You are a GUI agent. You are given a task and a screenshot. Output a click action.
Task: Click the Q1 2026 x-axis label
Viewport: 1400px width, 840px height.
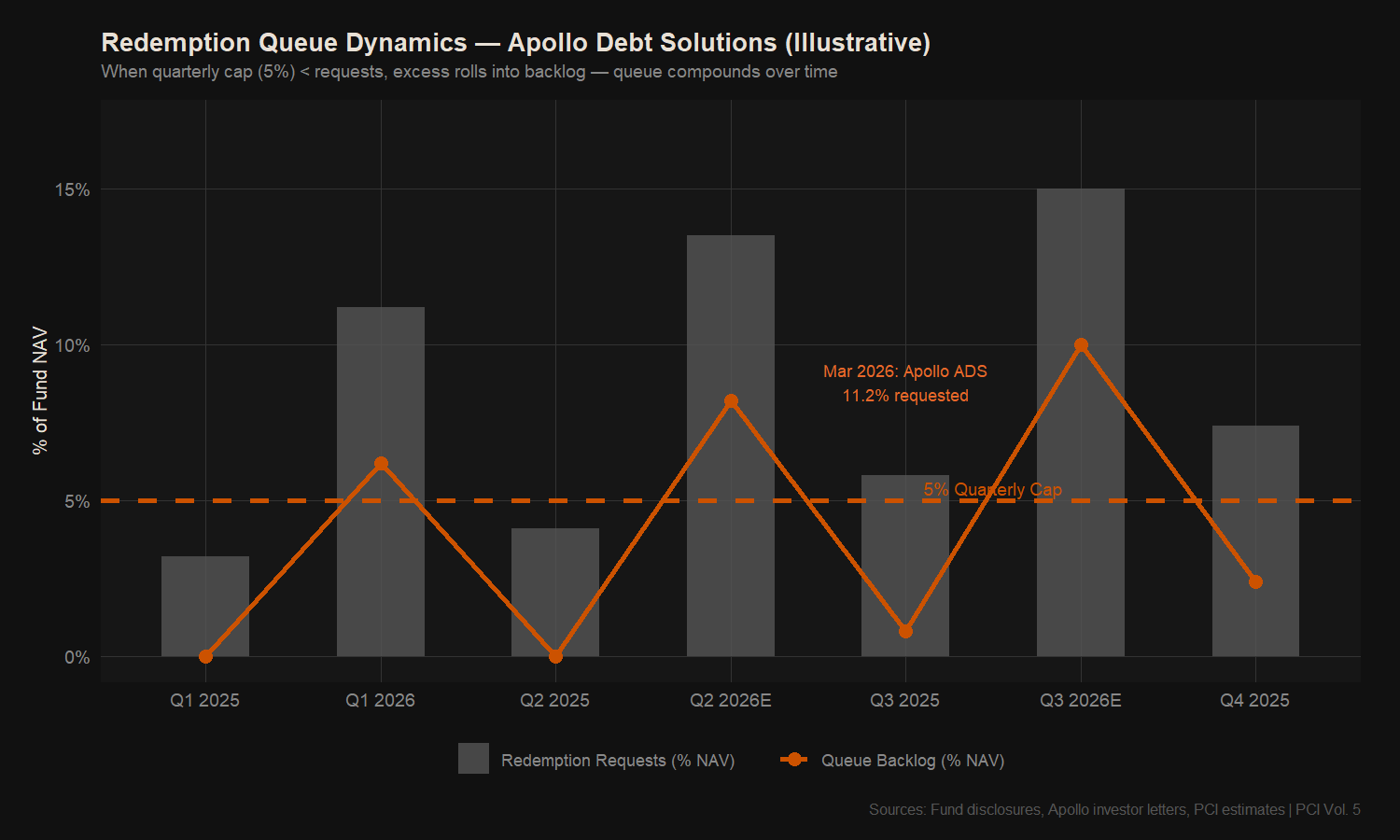click(381, 701)
